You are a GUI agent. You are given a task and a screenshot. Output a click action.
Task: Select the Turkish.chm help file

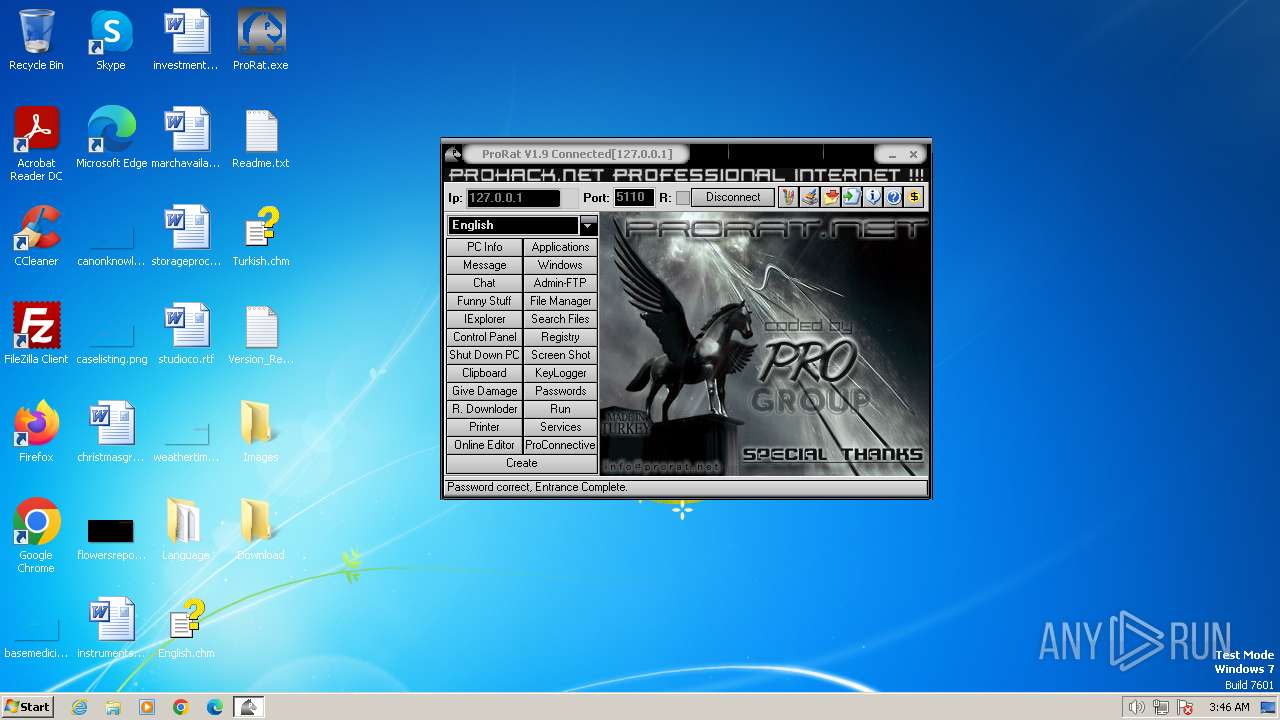[x=261, y=237]
